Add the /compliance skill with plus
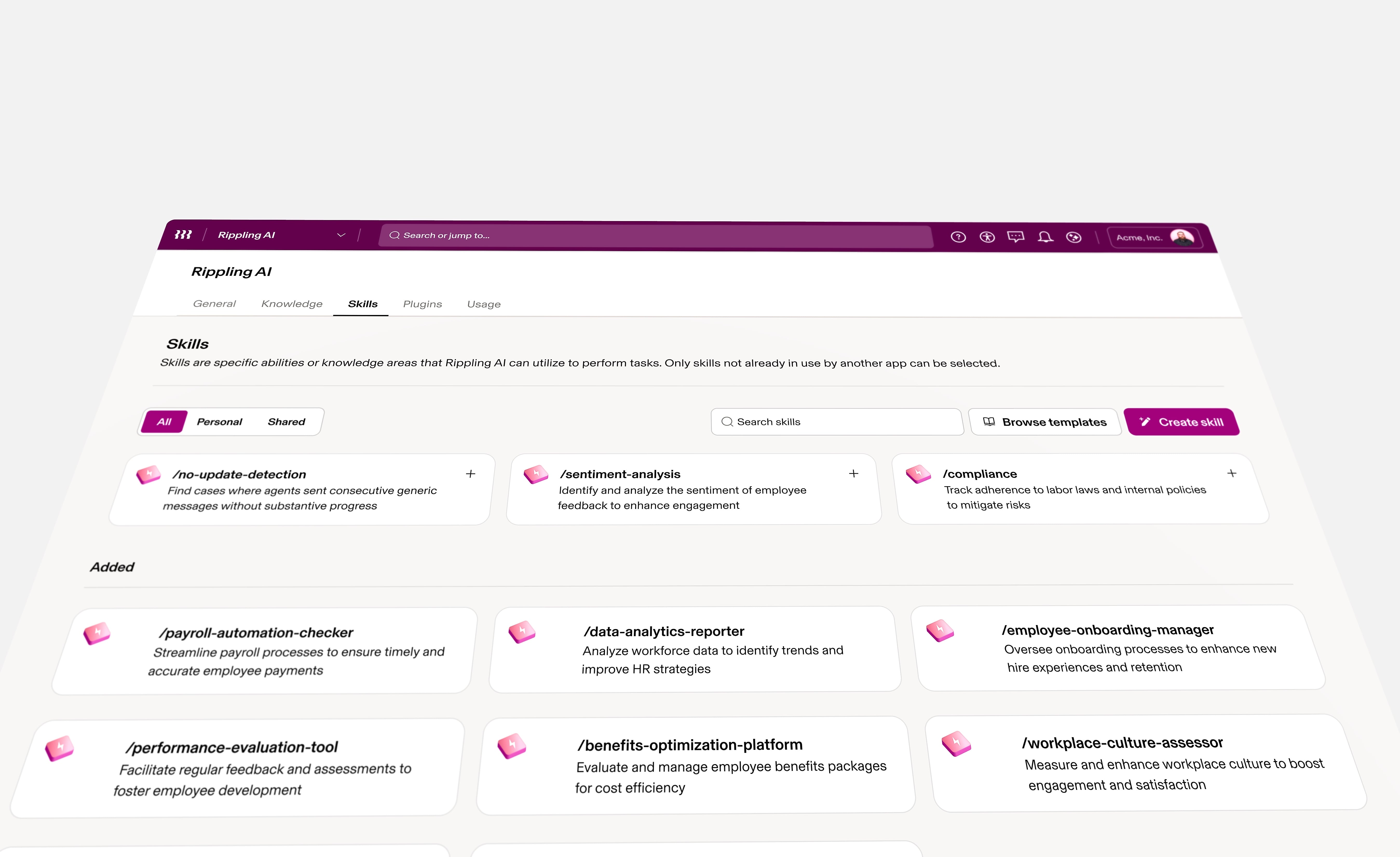Viewport: 1400px width, 857px height. [x=1232, y=473]
